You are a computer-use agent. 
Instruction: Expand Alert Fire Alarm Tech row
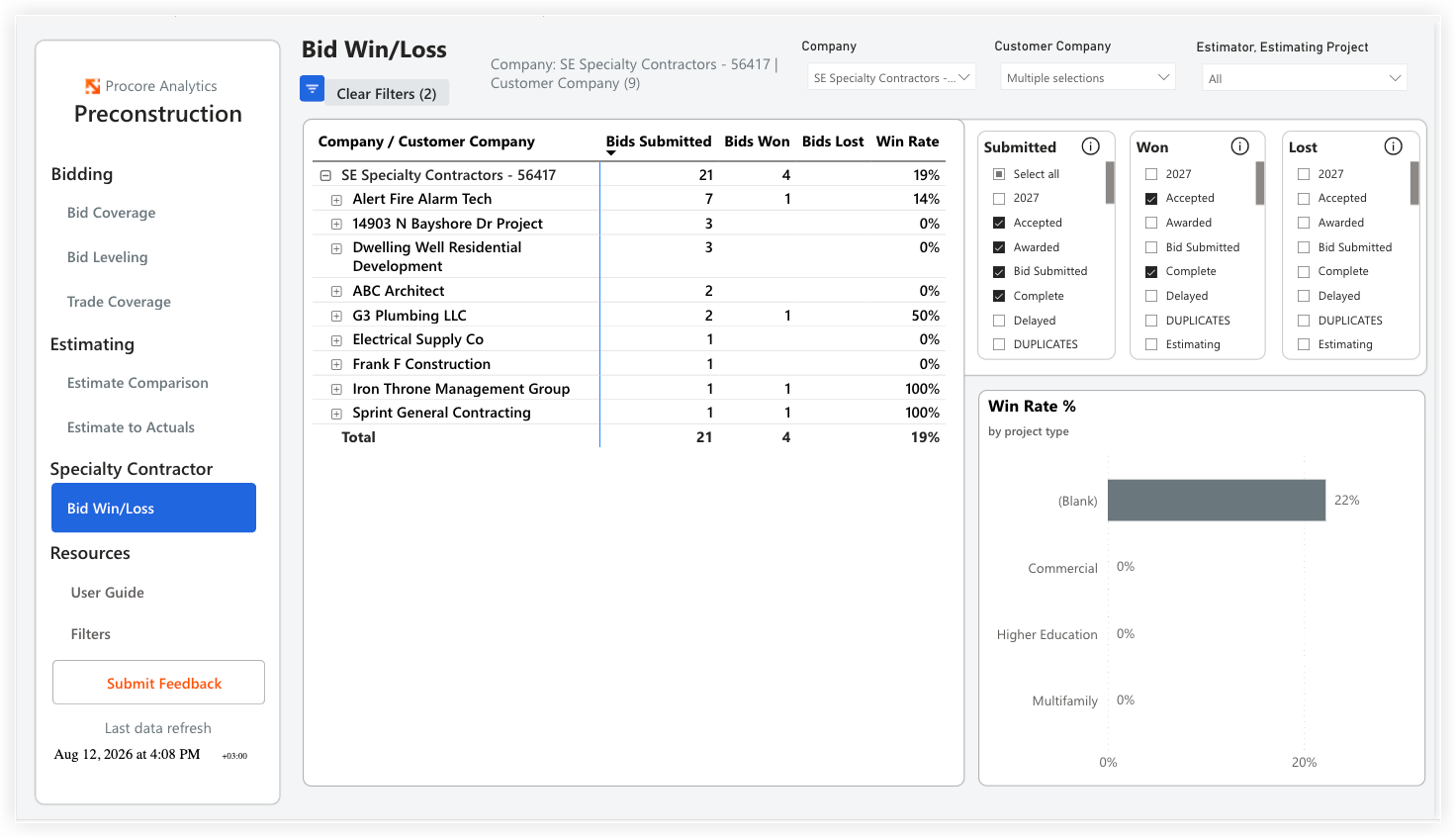(x=336, y=200)
